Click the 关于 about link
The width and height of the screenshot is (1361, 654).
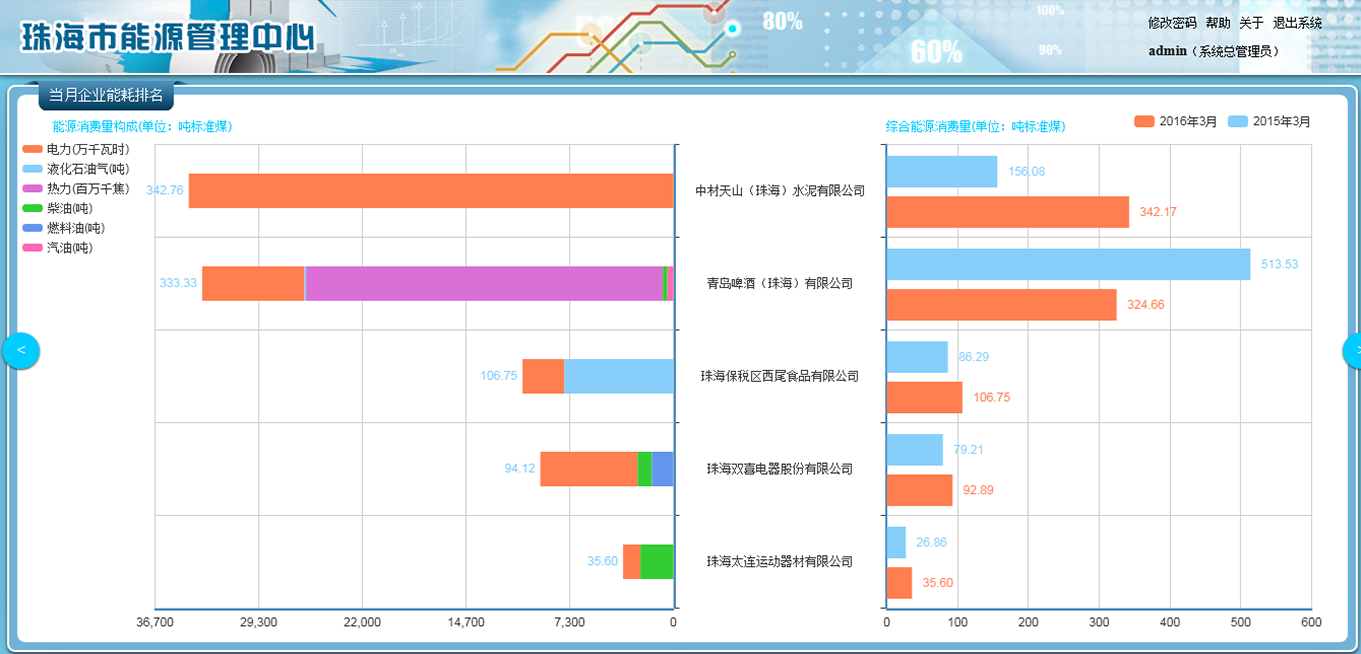click(x=1252, y=23)
